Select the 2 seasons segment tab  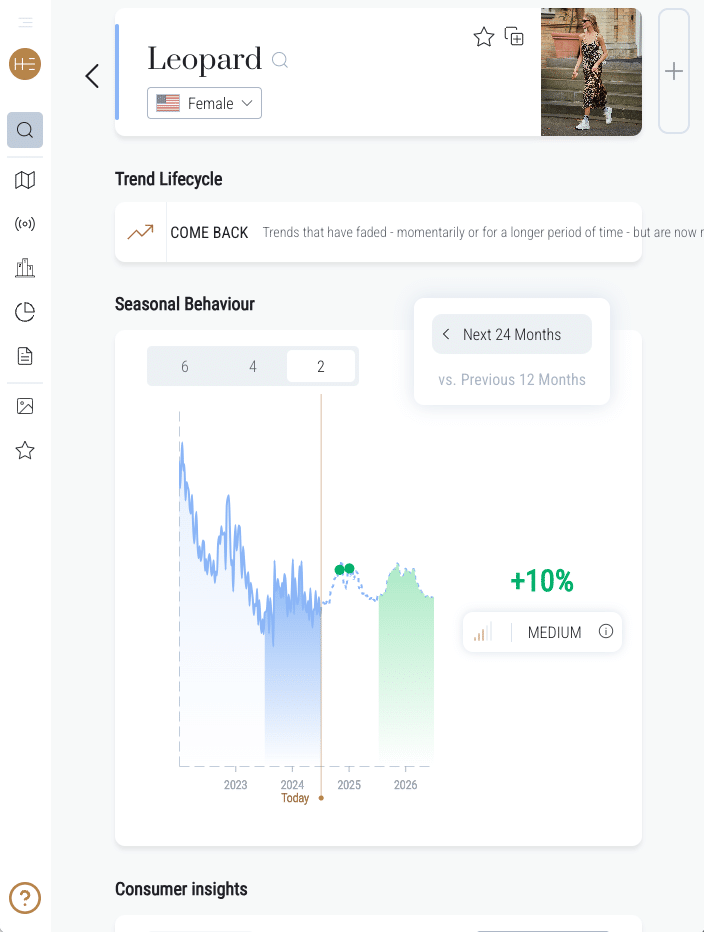click(320, 367)
